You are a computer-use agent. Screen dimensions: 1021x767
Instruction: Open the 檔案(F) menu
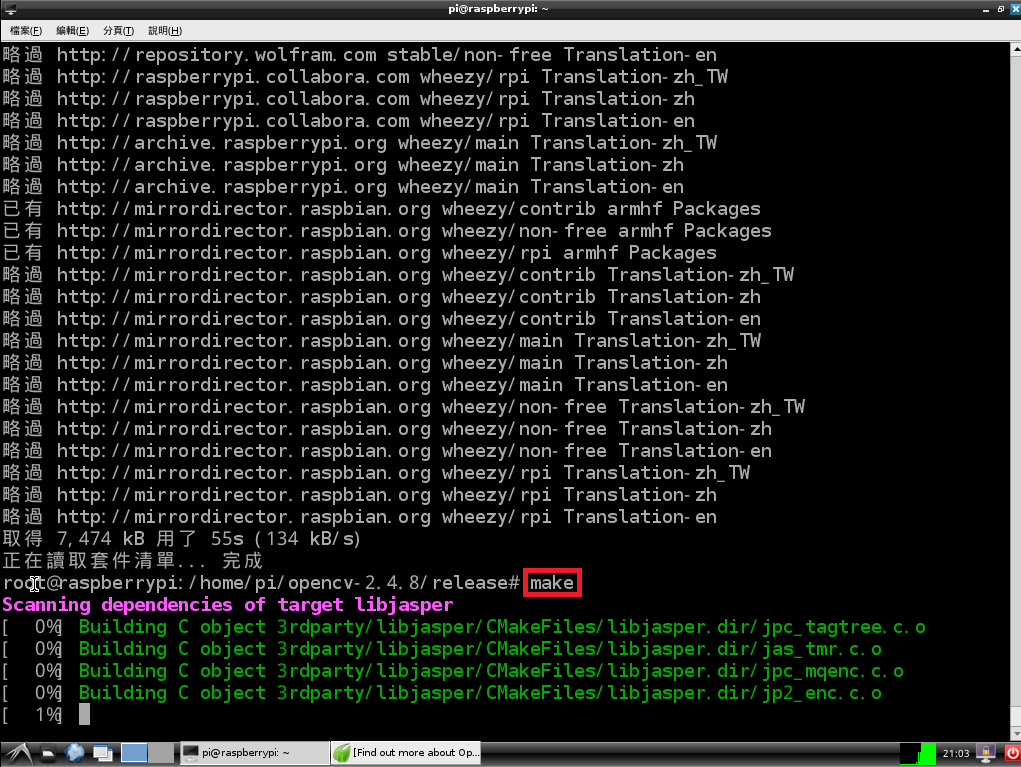(26, 31)
